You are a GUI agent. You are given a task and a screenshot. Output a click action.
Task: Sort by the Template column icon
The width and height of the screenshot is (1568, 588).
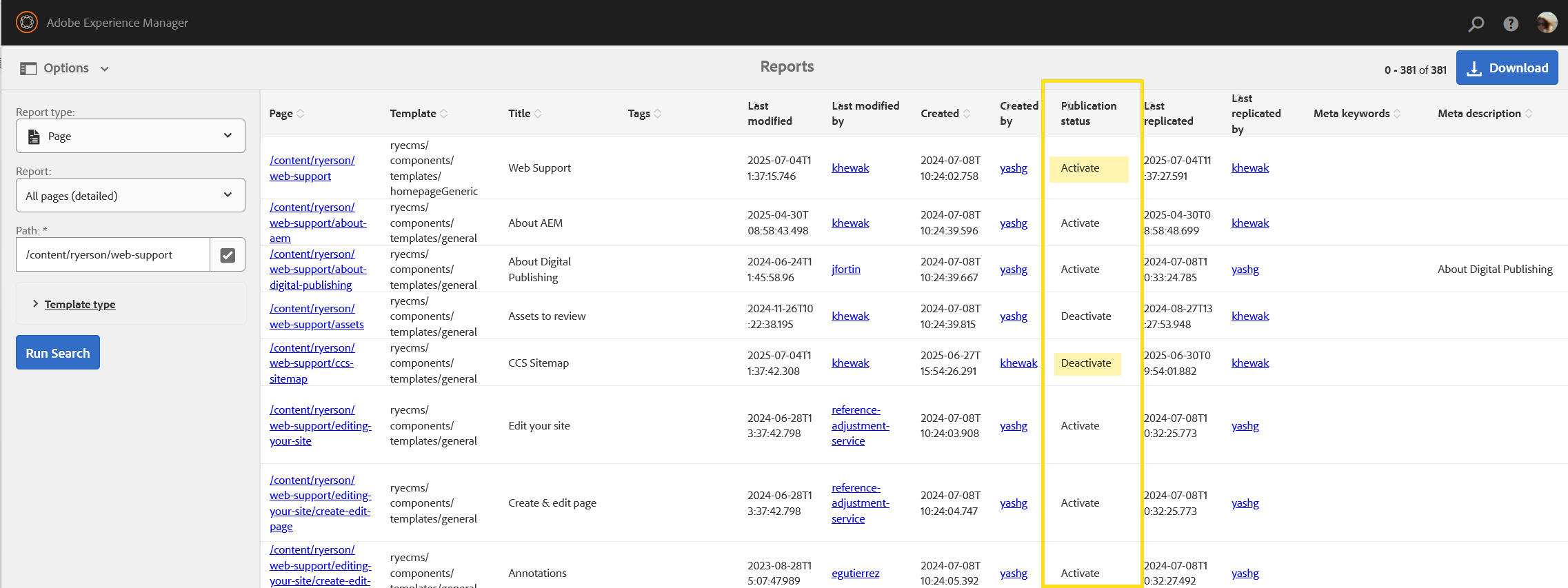pyautogui.click(x=444, y=114)
